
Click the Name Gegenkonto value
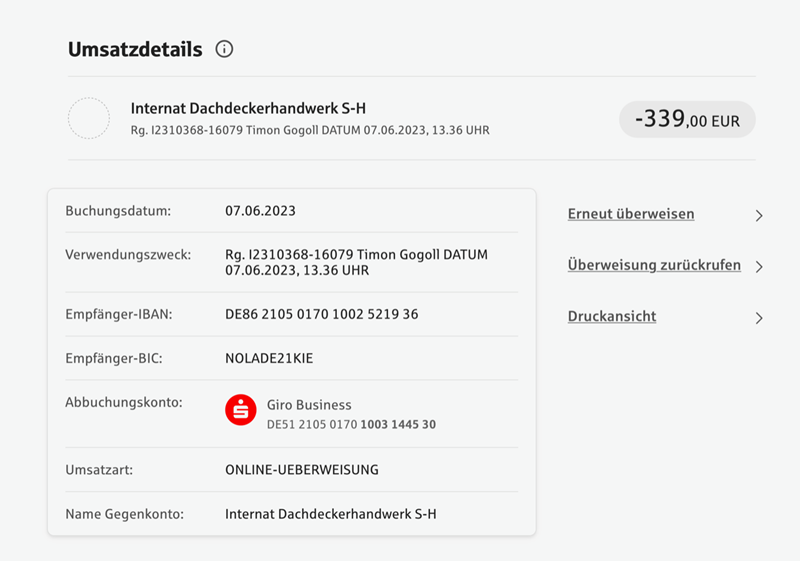coord(331,514)
